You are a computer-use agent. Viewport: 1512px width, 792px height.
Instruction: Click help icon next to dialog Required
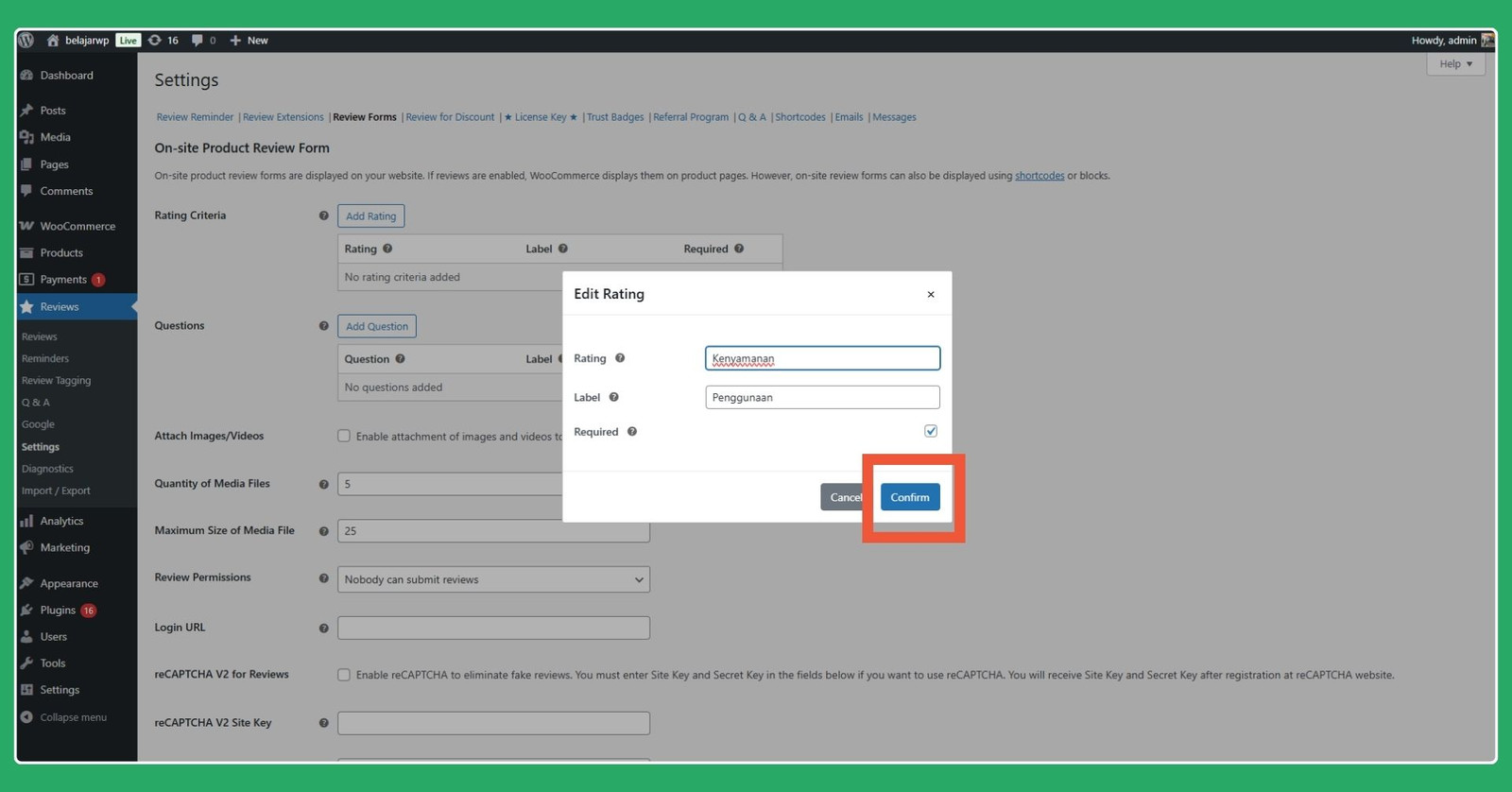632,432
